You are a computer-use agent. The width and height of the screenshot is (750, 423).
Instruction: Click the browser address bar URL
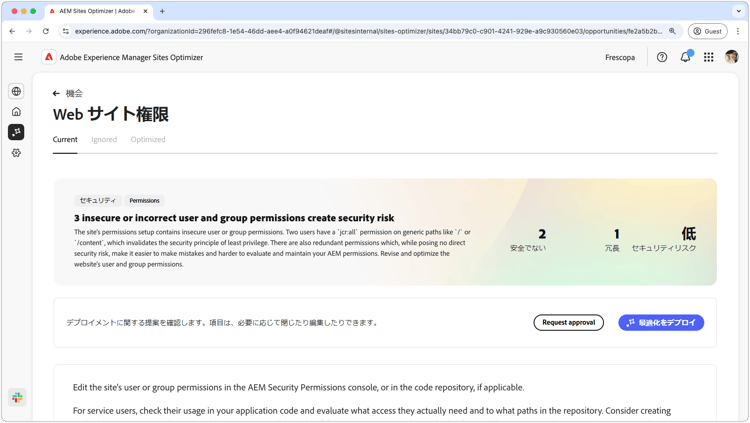point(368,31)
